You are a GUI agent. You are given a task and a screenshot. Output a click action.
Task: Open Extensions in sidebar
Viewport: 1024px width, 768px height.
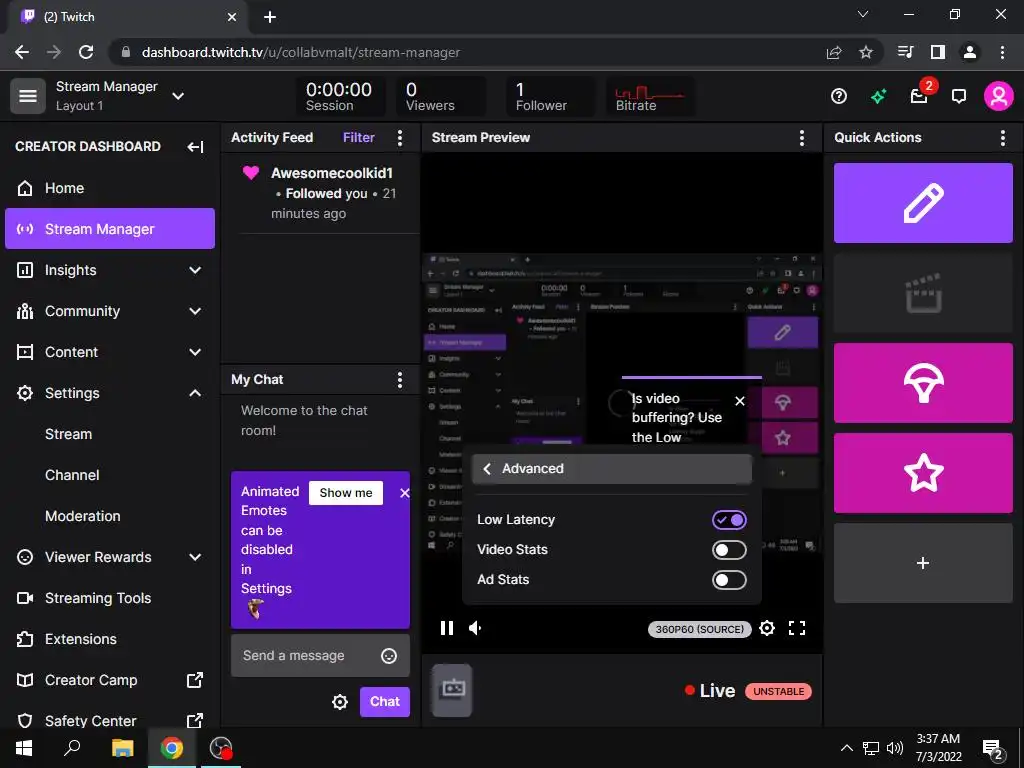(110, 639)
